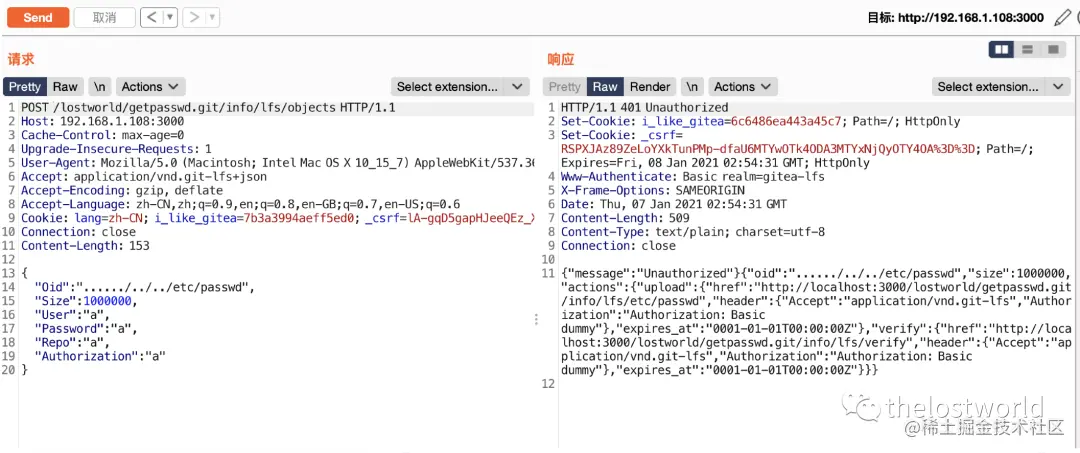Click the Accept application/vnd.git-lfs+json header

144,177
